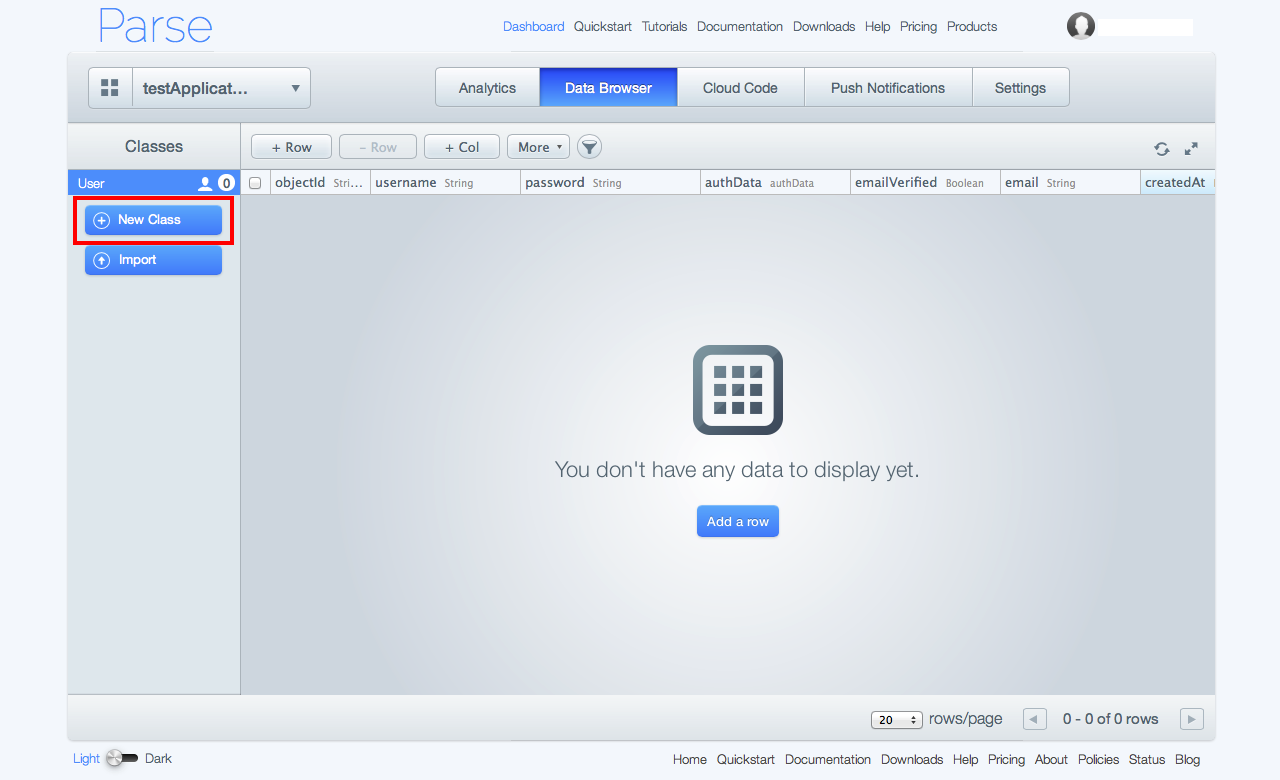
Task: Click the user avatar icon
Action: coord(1081,27)
